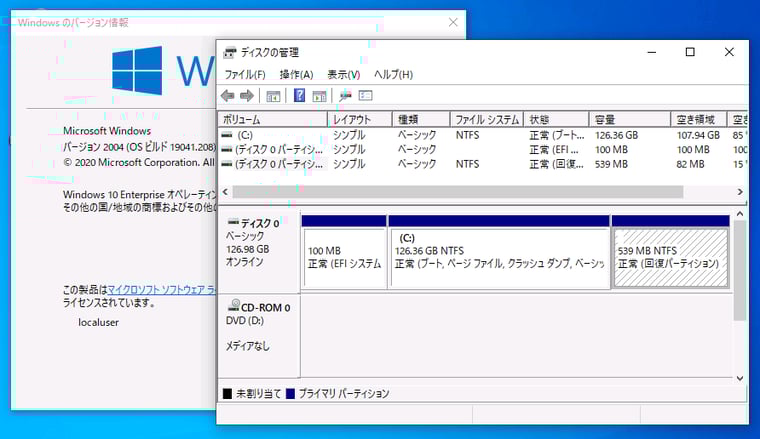The width and height of the screenshot is (760, 439).
Task: Select the 539 MB NTFS recovery partition block
Action: tap(671, 252)
